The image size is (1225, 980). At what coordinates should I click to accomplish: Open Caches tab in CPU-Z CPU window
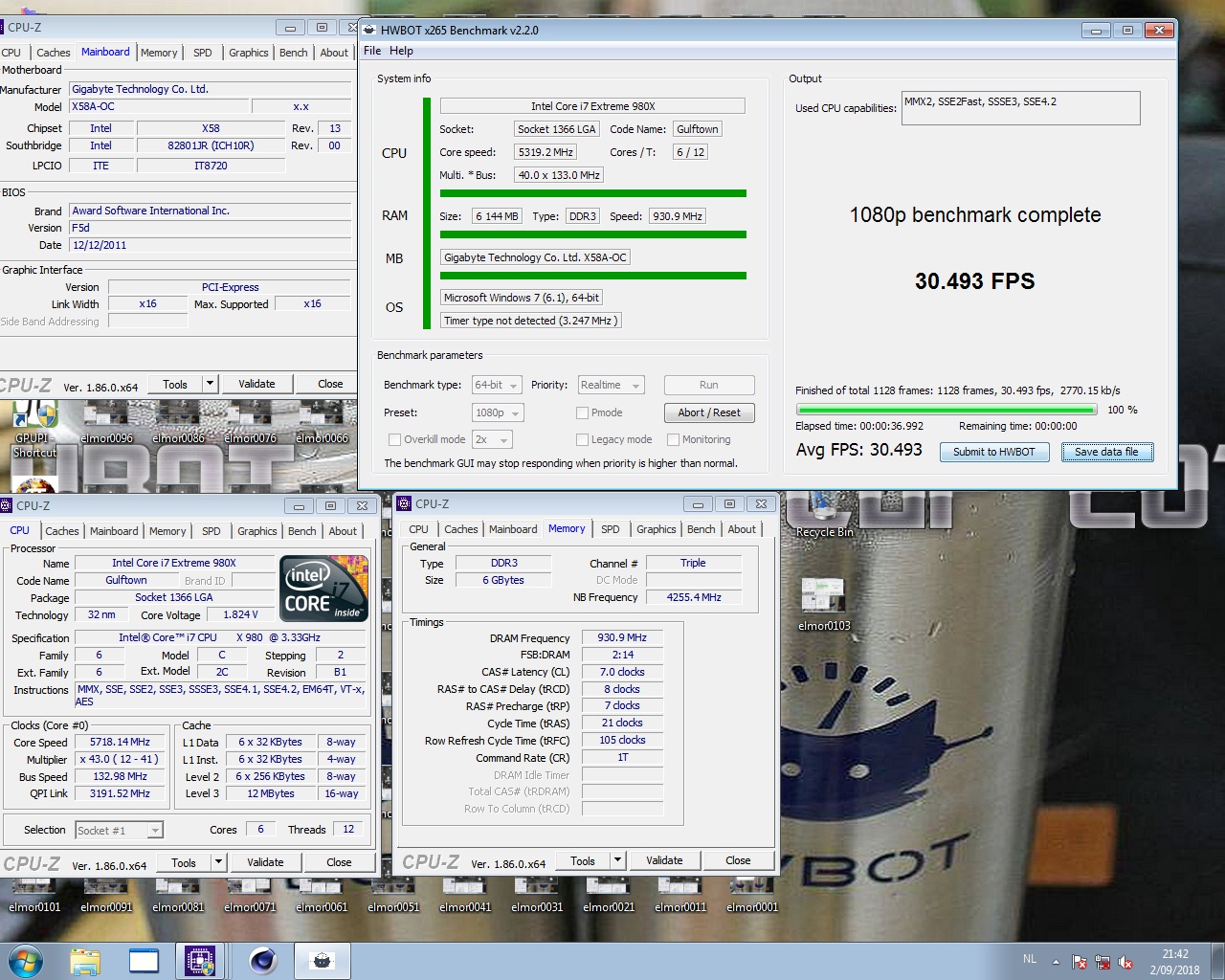point(62,531)
